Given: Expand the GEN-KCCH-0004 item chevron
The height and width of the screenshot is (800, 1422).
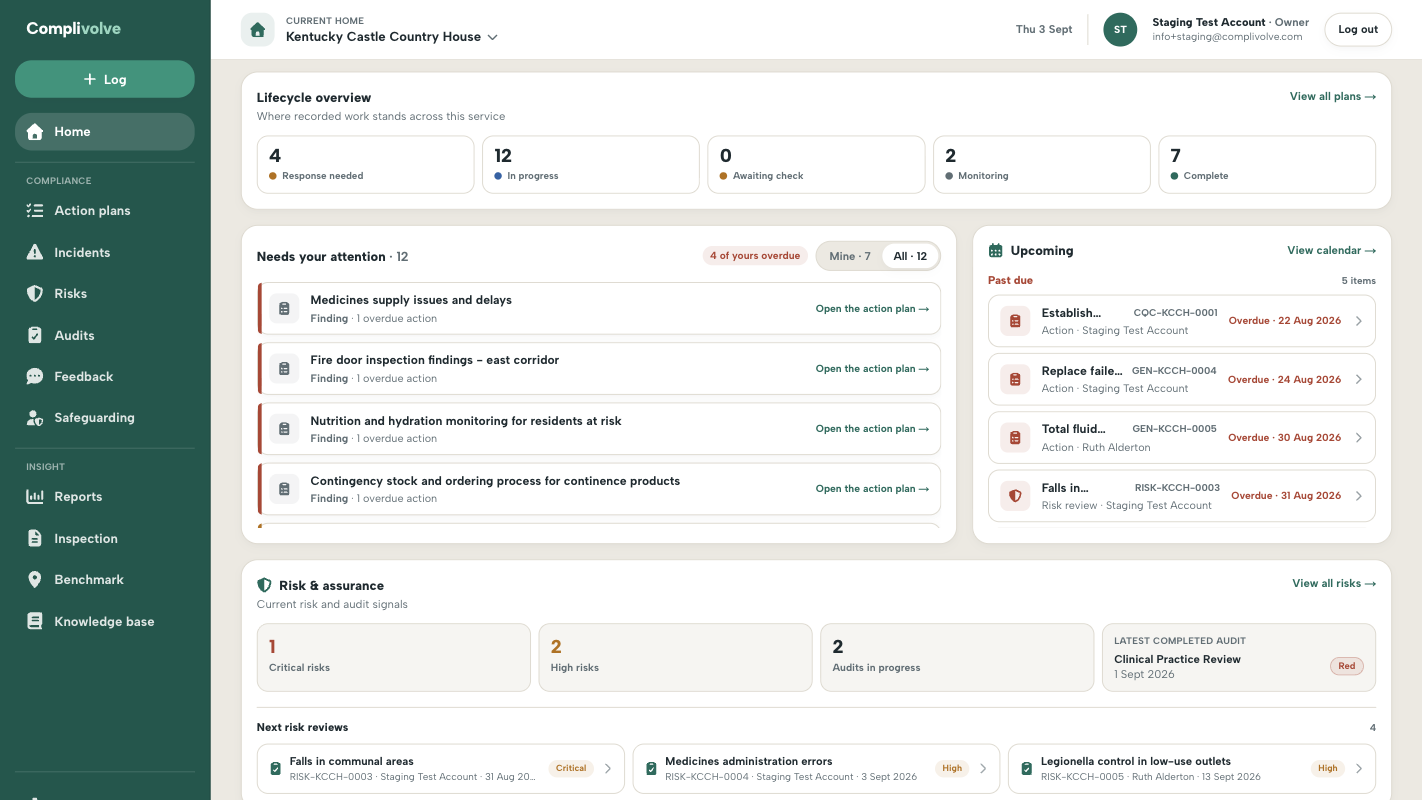Looking at the screenshot, I should coord(1358,379).
